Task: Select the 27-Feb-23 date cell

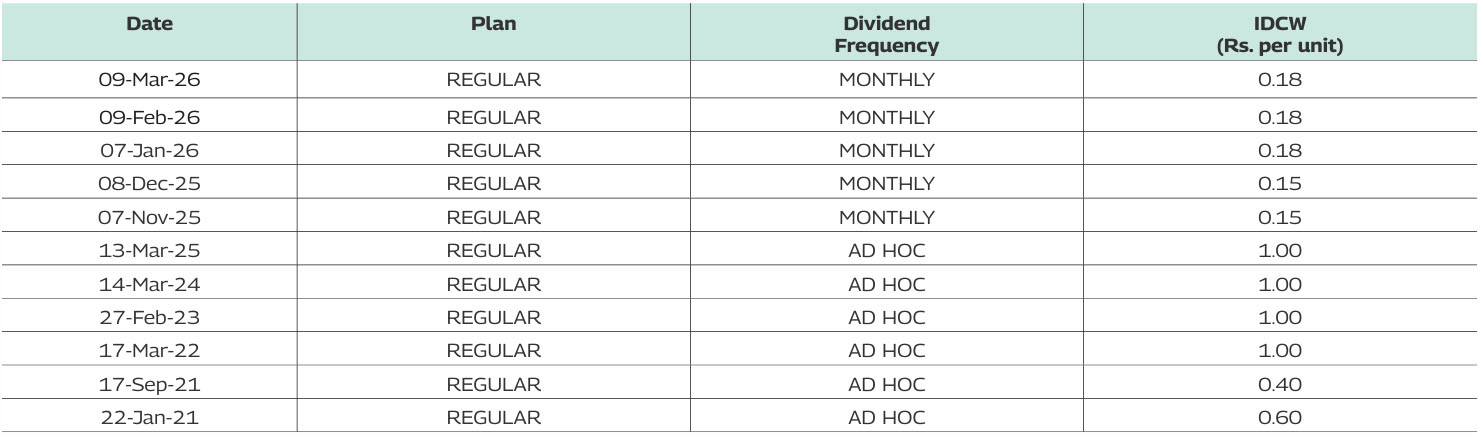Action: 149,318
